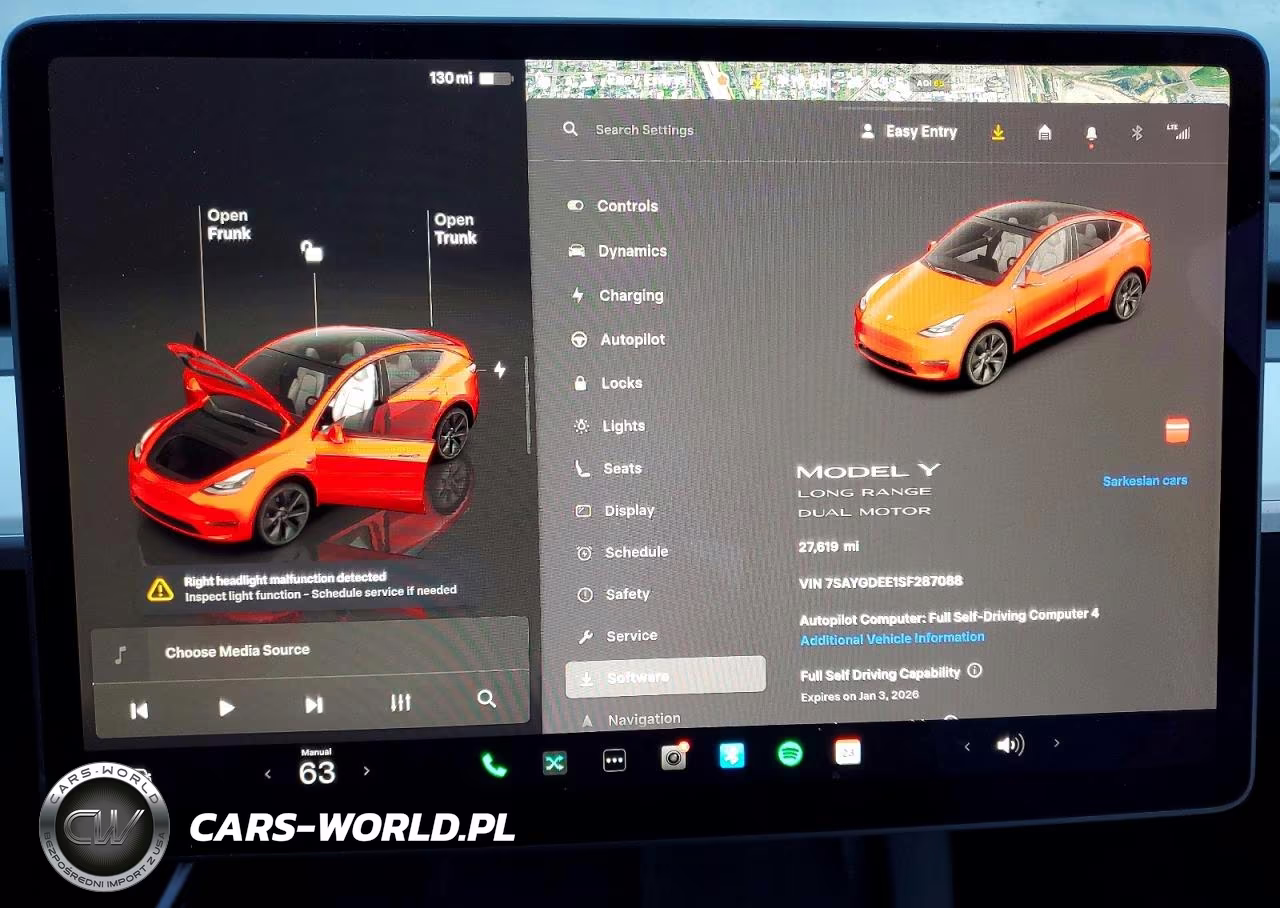Increase cabin temperature with the right arrow
This screenshot has height=908, width=1280.
tap(366, 771)
